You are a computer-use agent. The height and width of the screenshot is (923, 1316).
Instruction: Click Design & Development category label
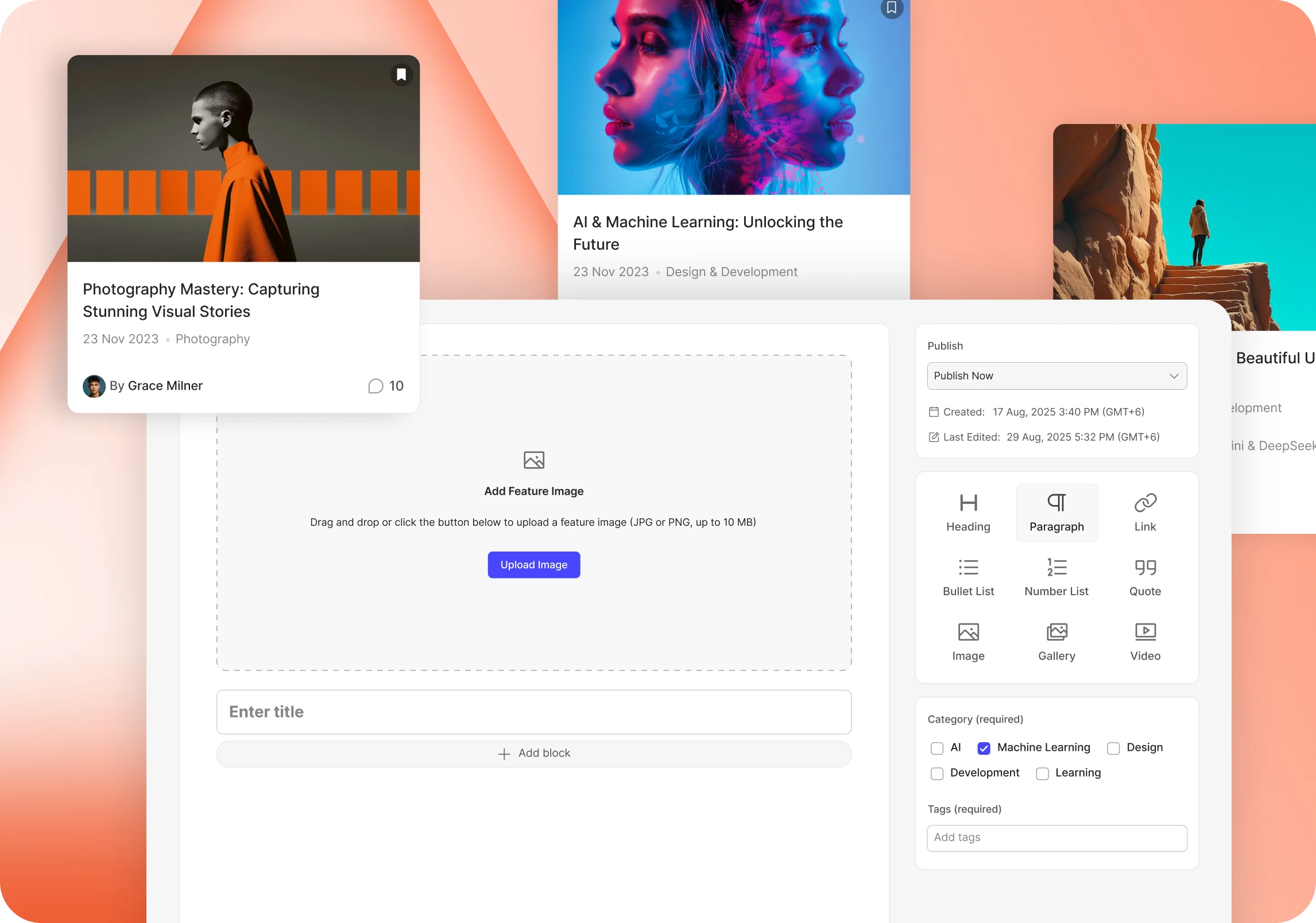coord(731,272)
